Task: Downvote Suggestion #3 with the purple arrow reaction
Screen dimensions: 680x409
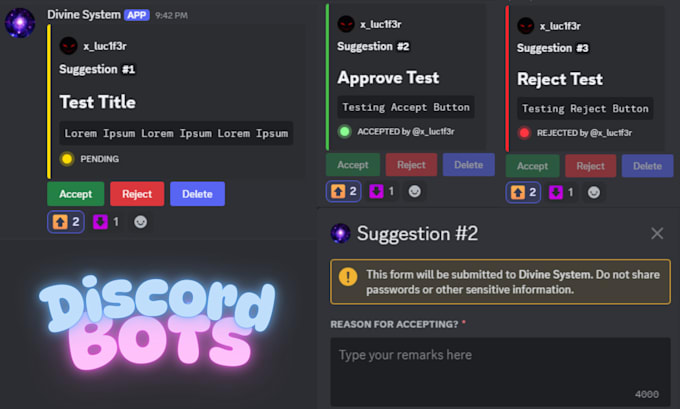Action: pyautogui.click(x=562, y=192)
